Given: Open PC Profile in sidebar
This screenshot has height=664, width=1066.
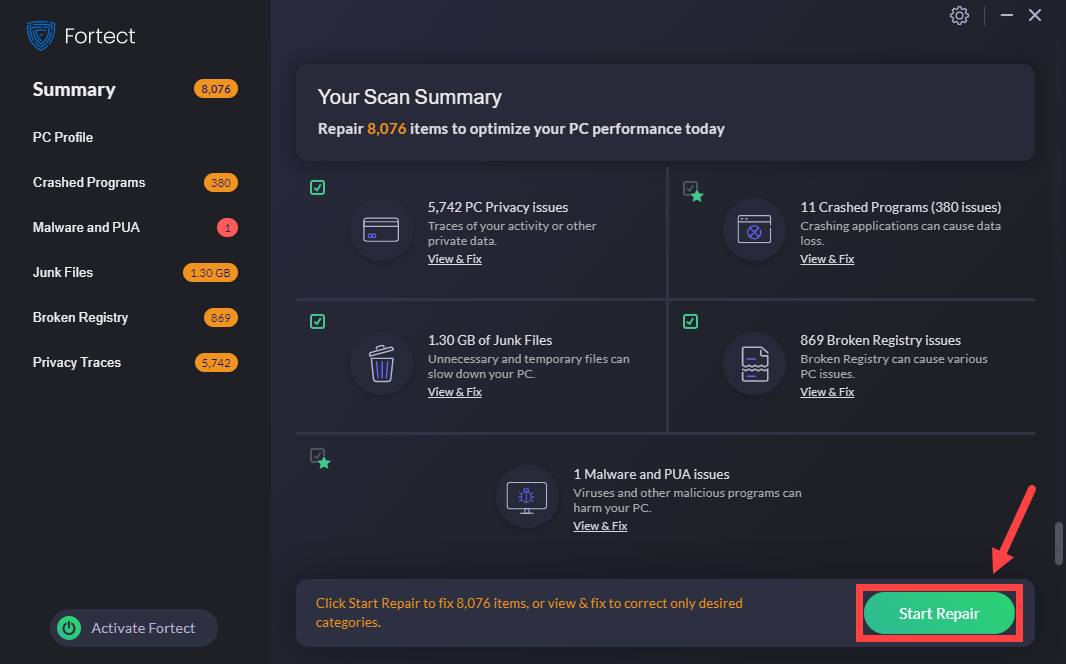Looking at the screenshot, I should click(63, 137).
